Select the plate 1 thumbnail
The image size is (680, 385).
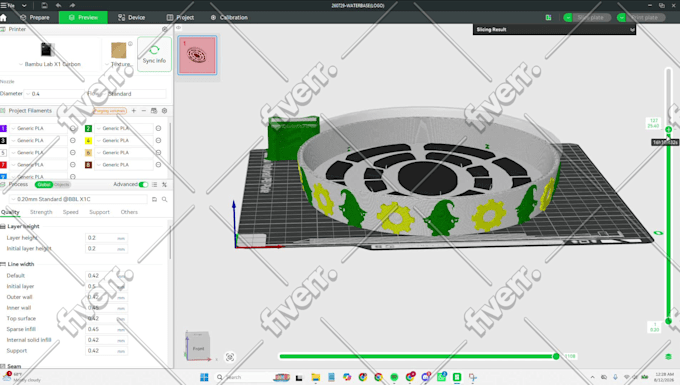(197, 55)
